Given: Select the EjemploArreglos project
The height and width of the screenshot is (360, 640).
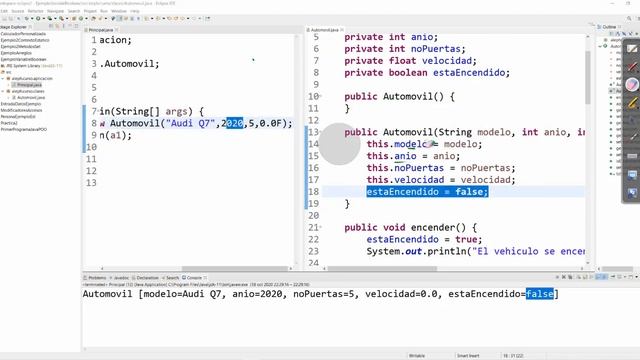Looking at the screenshot, I should [x=16, y=53].
